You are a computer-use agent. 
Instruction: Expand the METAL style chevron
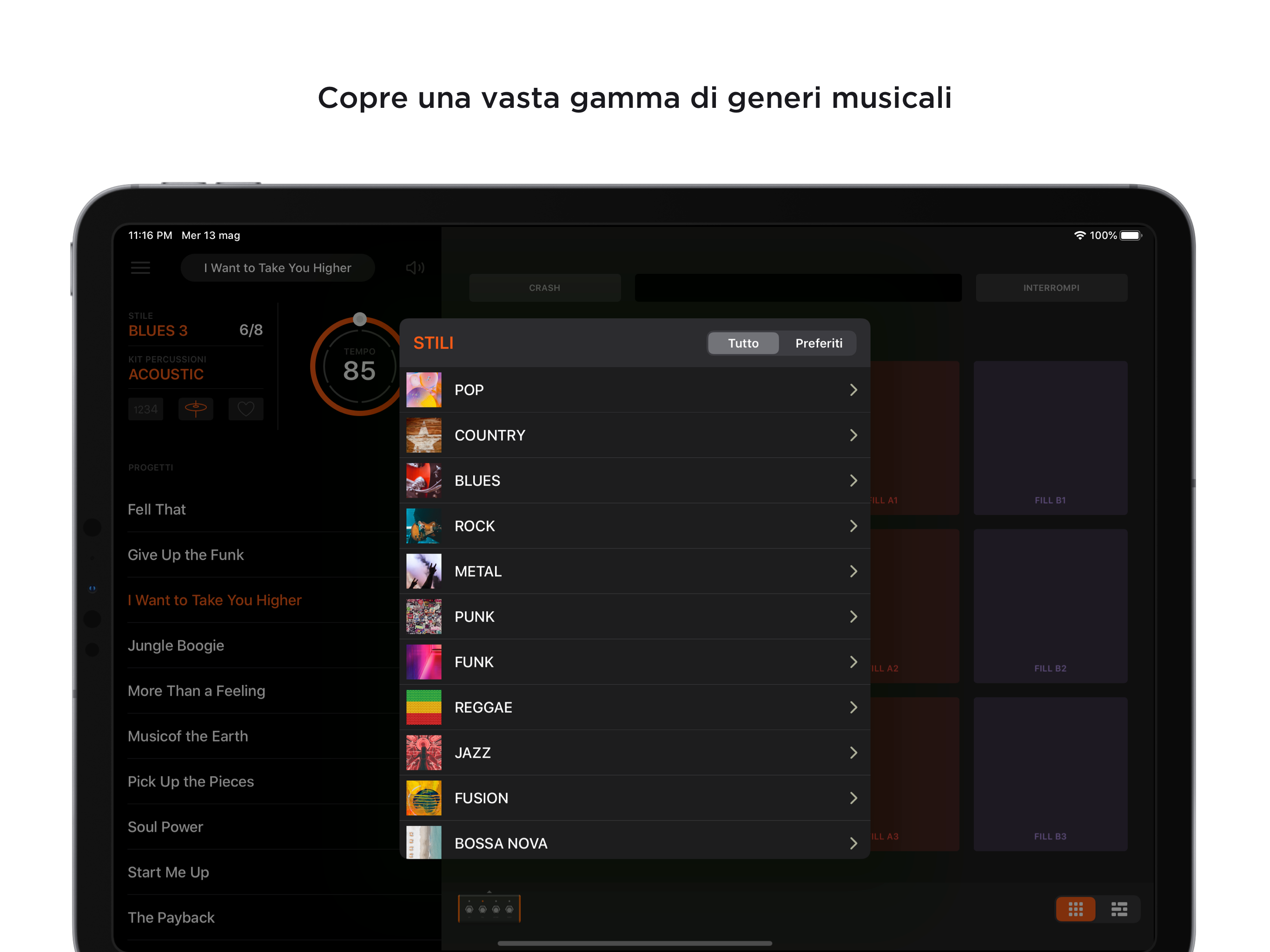[x=853, y=571]
